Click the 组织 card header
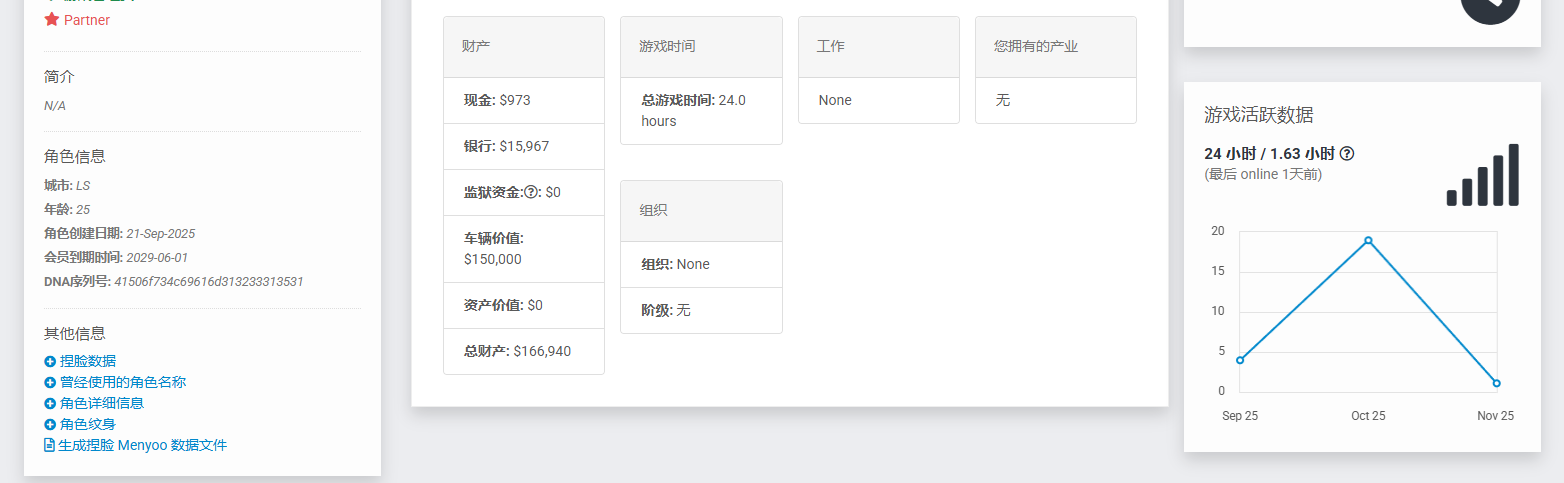 (x=701, y=211)
